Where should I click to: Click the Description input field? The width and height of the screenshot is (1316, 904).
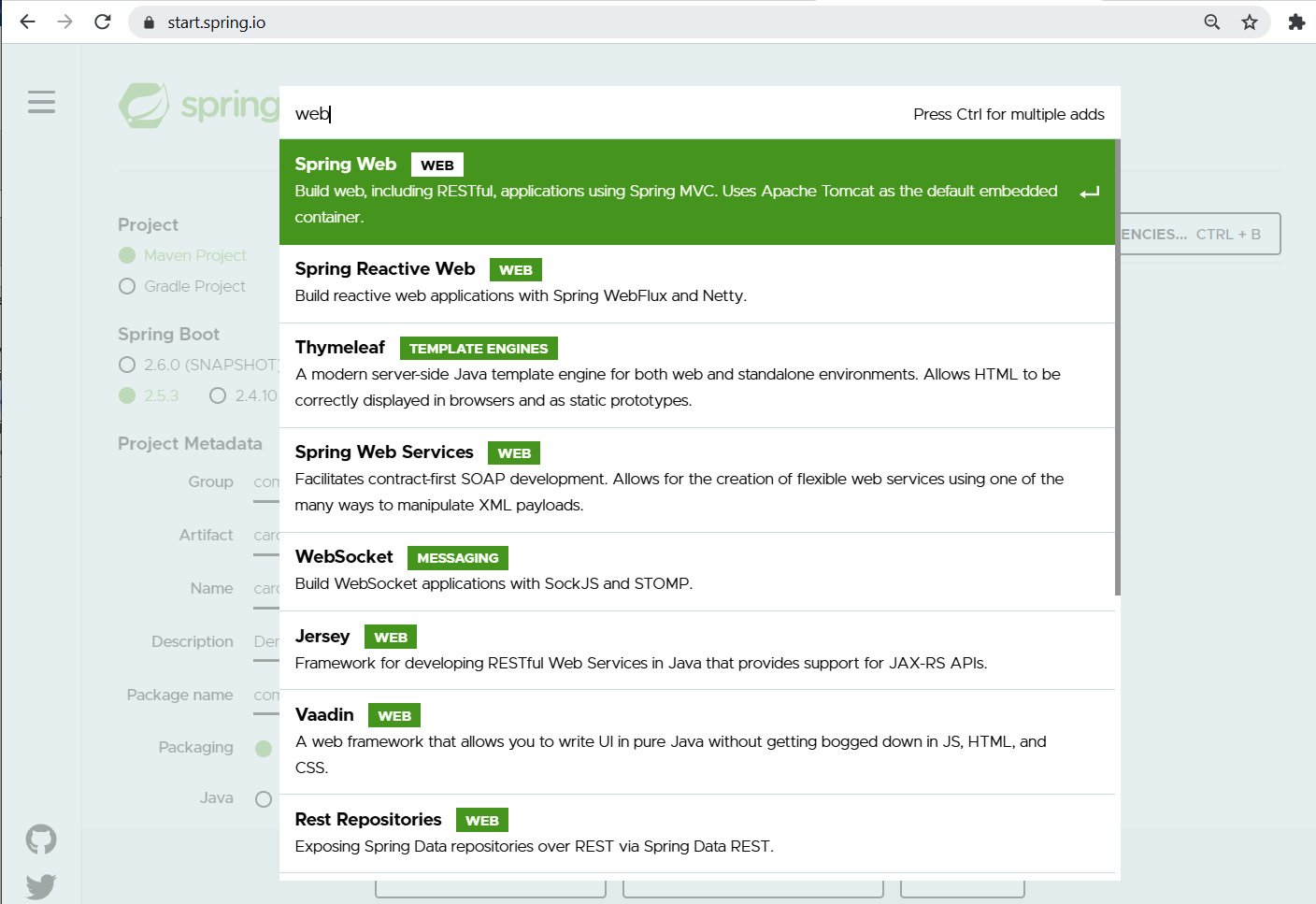pos(266,643)
